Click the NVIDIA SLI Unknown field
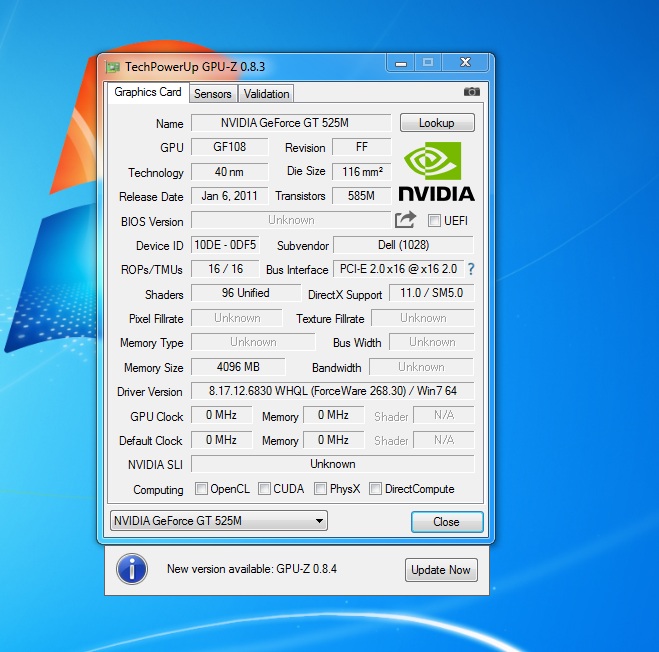The width and height of the screenshot is (659, 652). tap(332, 464)
